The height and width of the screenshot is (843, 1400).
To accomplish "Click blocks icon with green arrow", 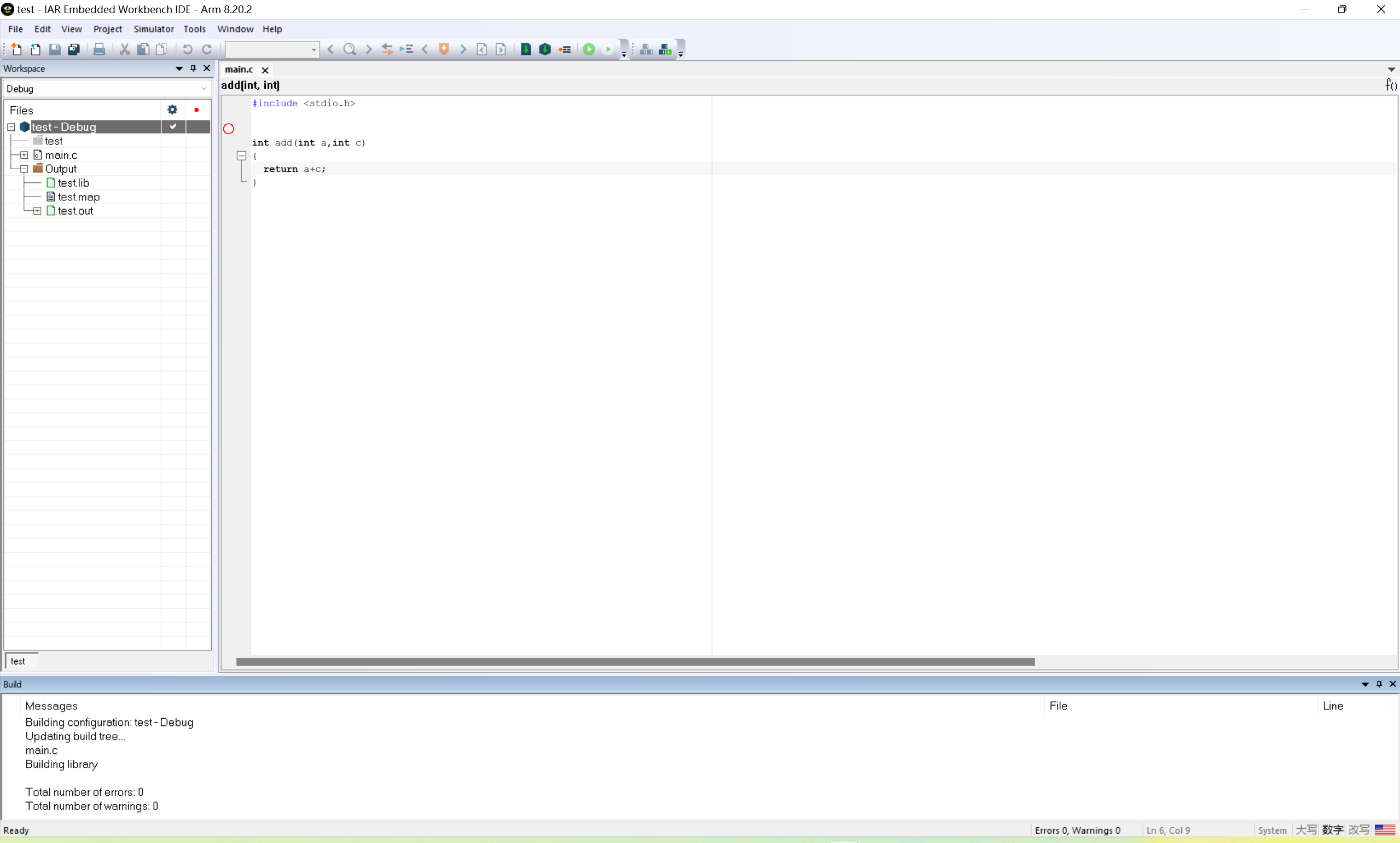I will tap(665, 49).
